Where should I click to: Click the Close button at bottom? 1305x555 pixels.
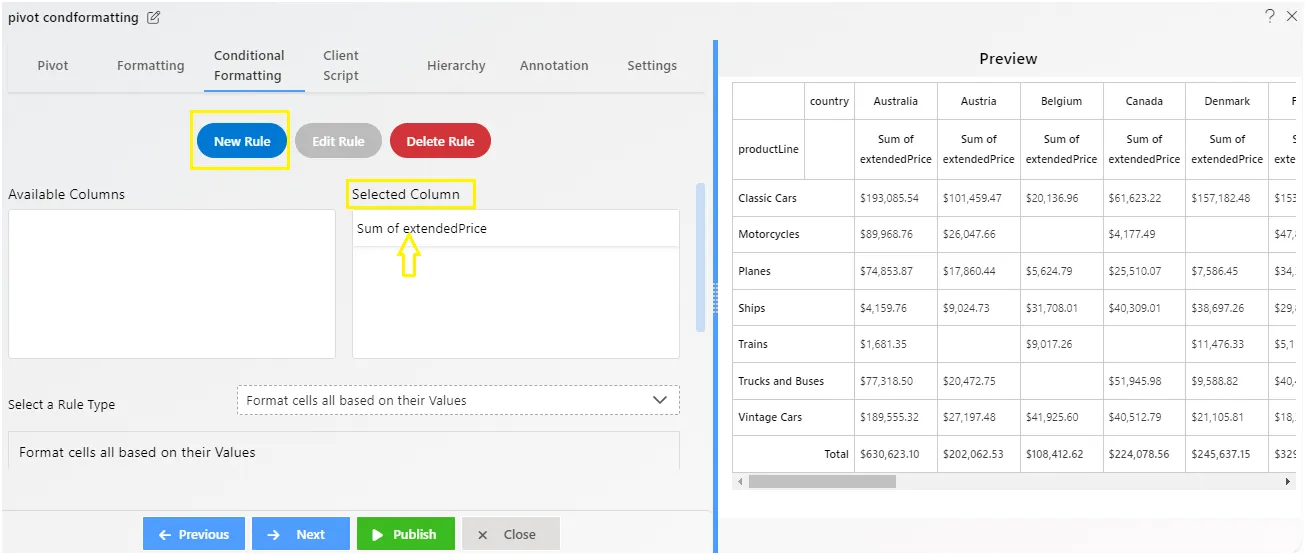[511, 534]
